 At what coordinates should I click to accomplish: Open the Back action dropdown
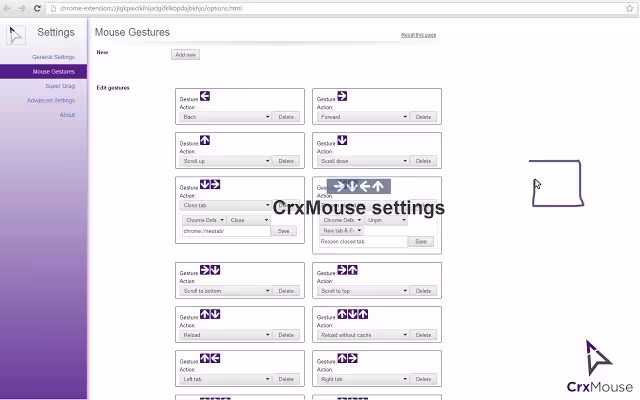tap(225, 117)
